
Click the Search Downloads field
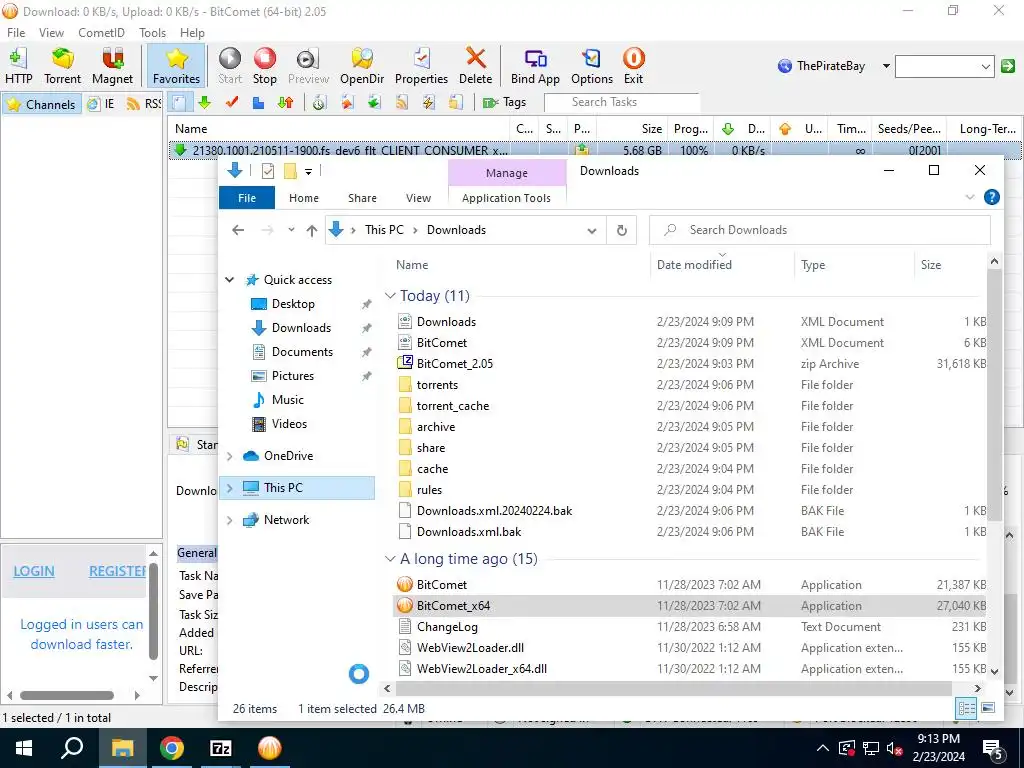coord(820,230)
